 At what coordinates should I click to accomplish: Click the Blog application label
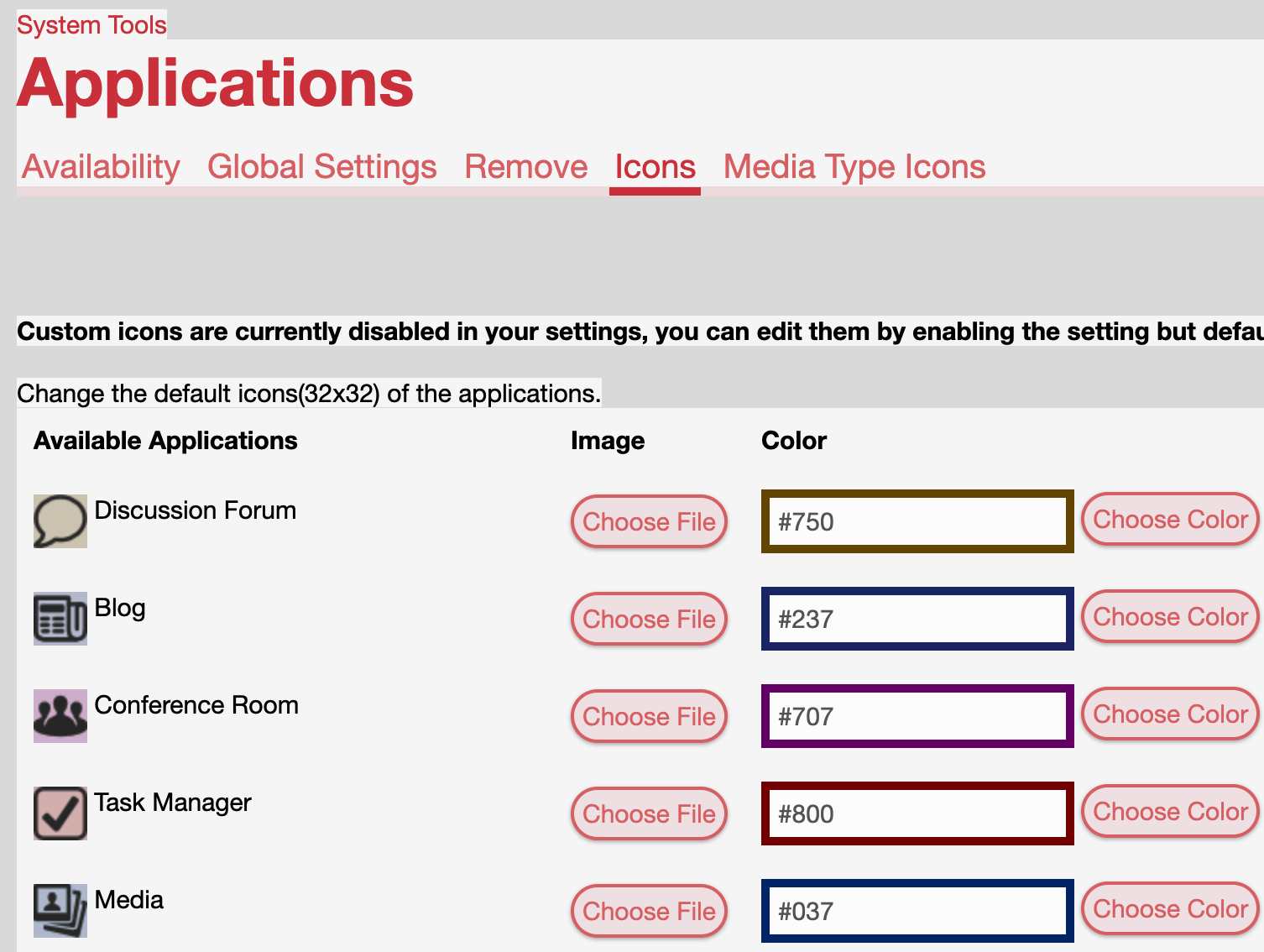pos(120,608)
